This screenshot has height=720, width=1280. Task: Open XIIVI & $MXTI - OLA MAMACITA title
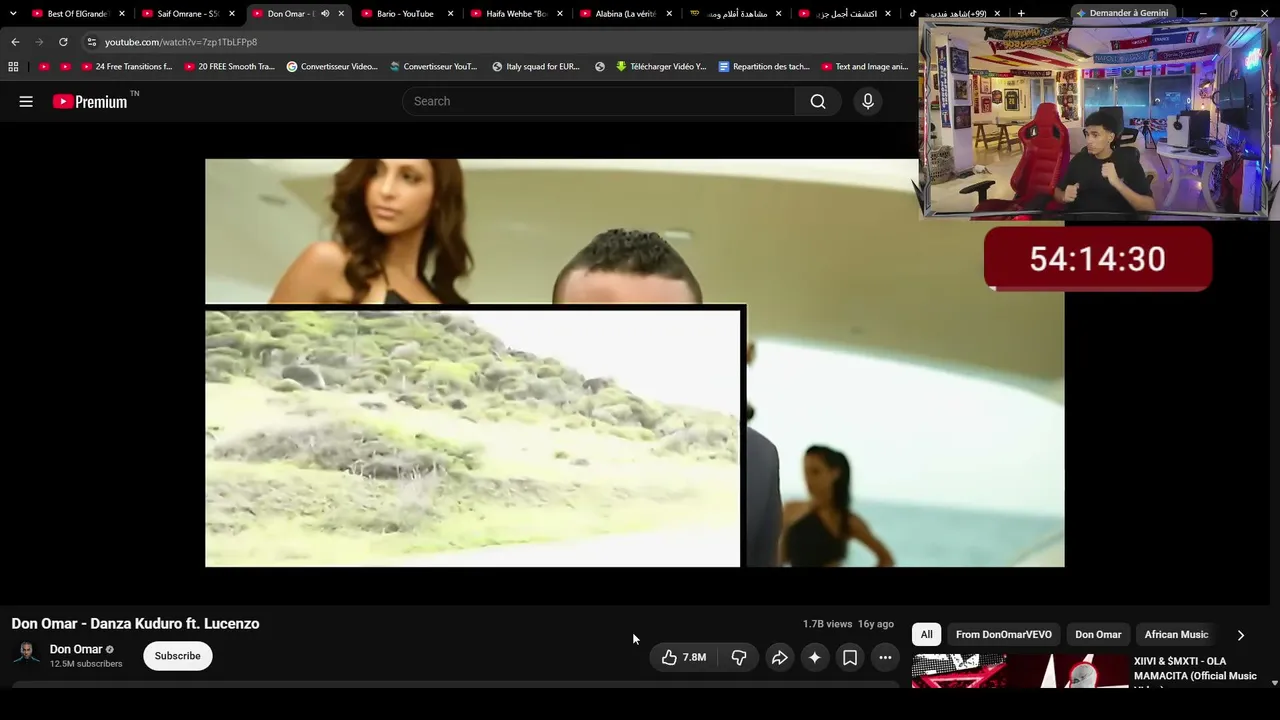1195,668
